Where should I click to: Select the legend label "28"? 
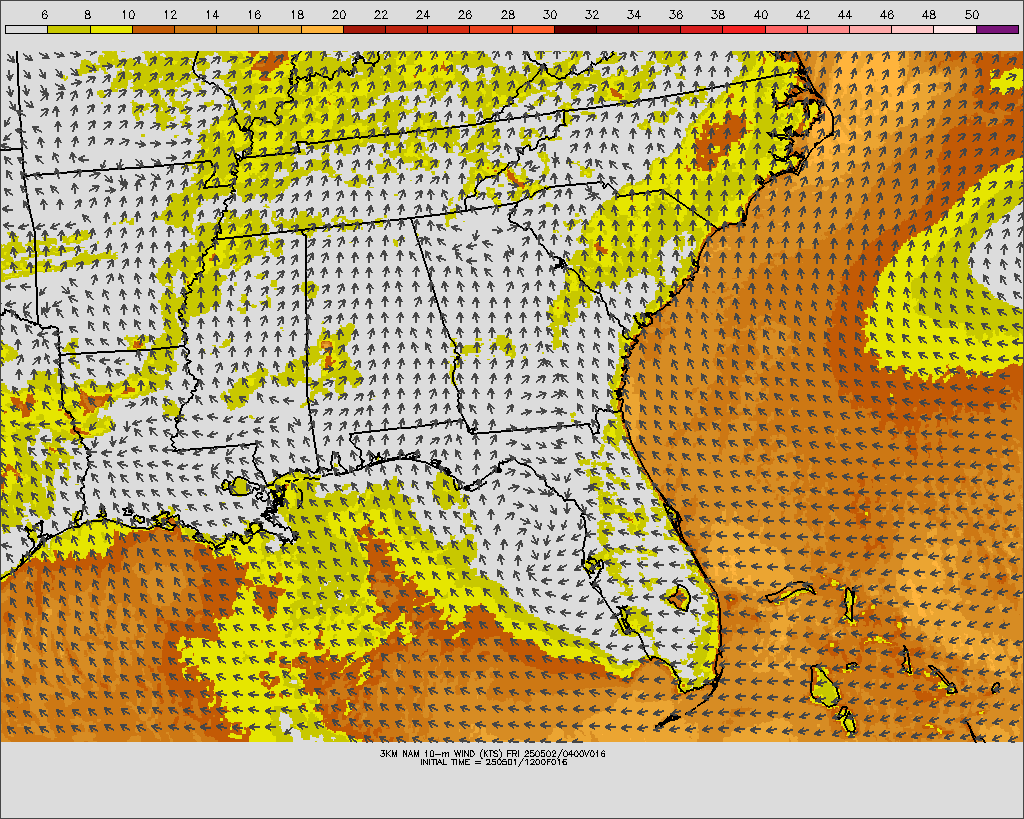pyautogui.click(x=507, y=14)
